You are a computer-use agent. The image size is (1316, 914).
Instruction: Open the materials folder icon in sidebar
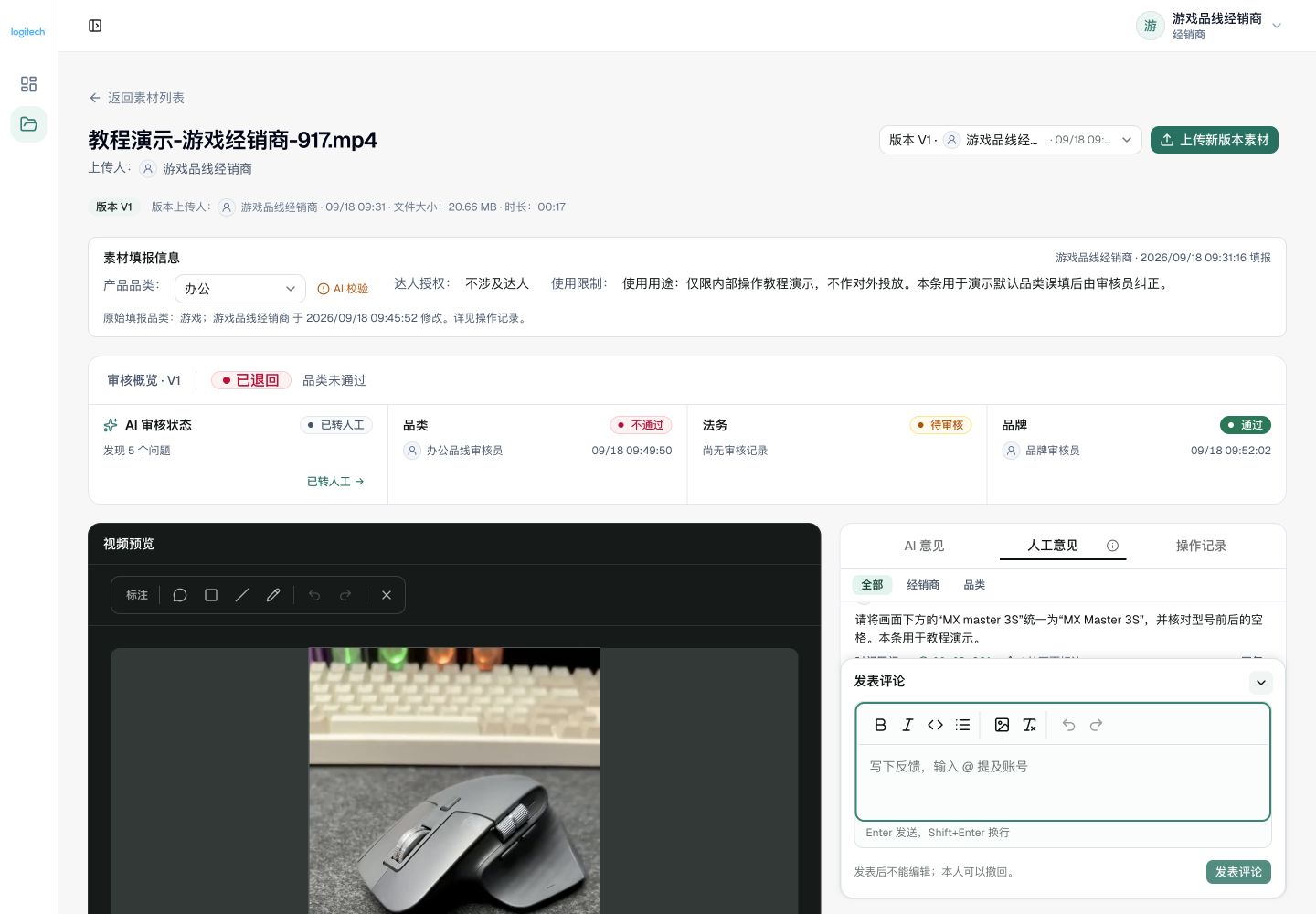(28, 124)
